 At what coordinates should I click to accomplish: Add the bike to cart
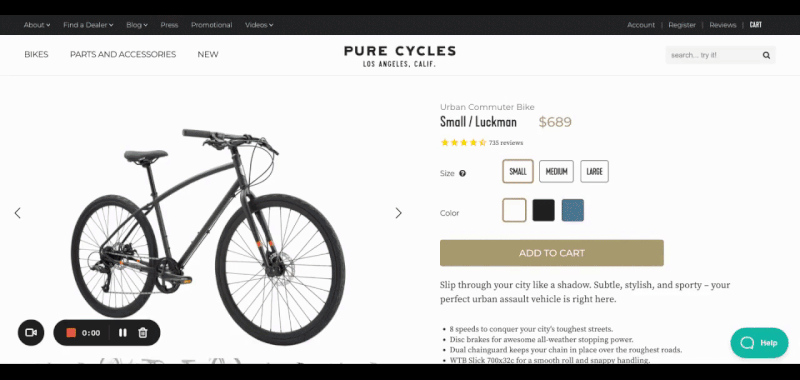tap(552, 253)
